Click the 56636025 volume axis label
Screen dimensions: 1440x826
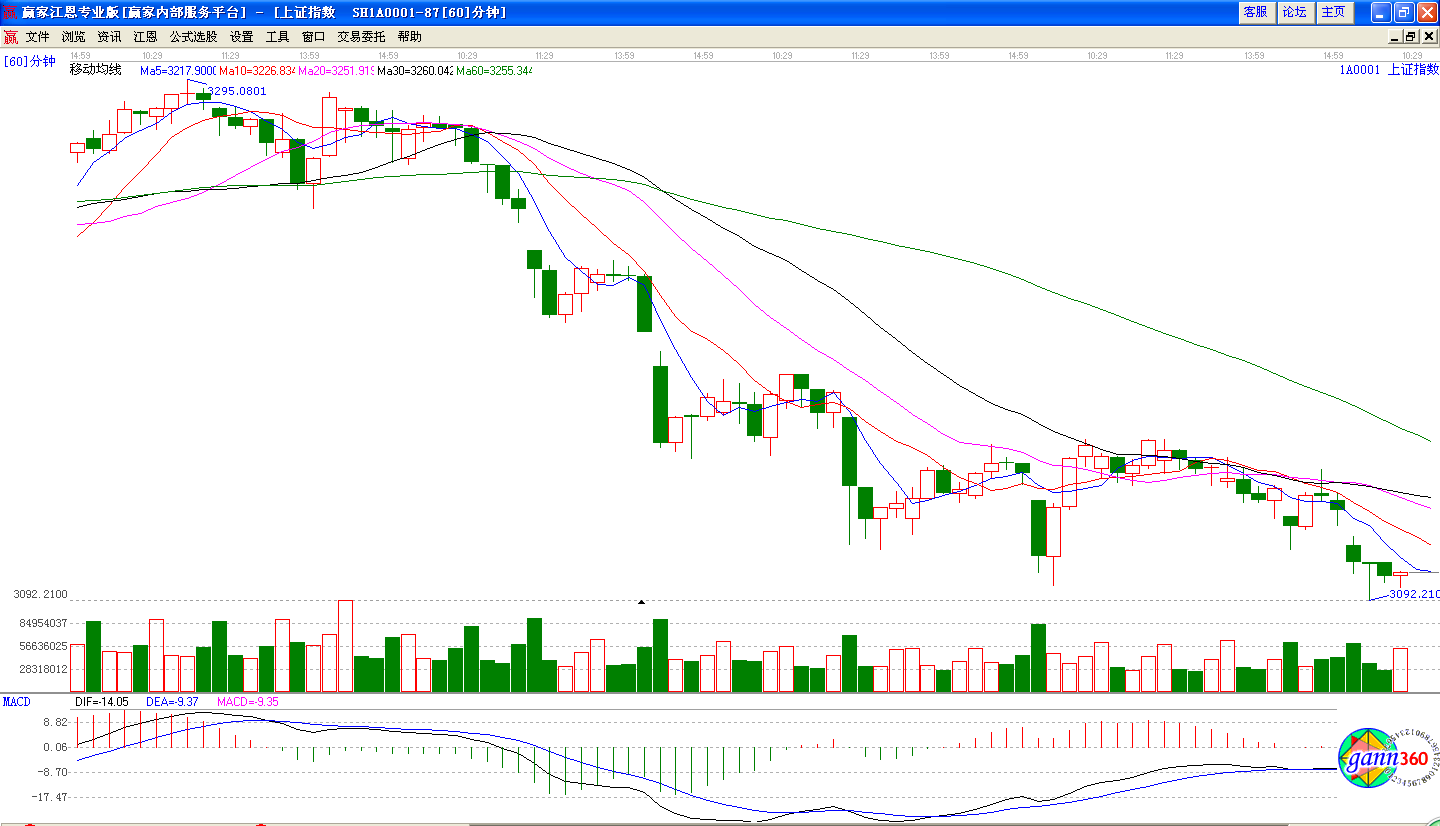(x=43, y=646)
